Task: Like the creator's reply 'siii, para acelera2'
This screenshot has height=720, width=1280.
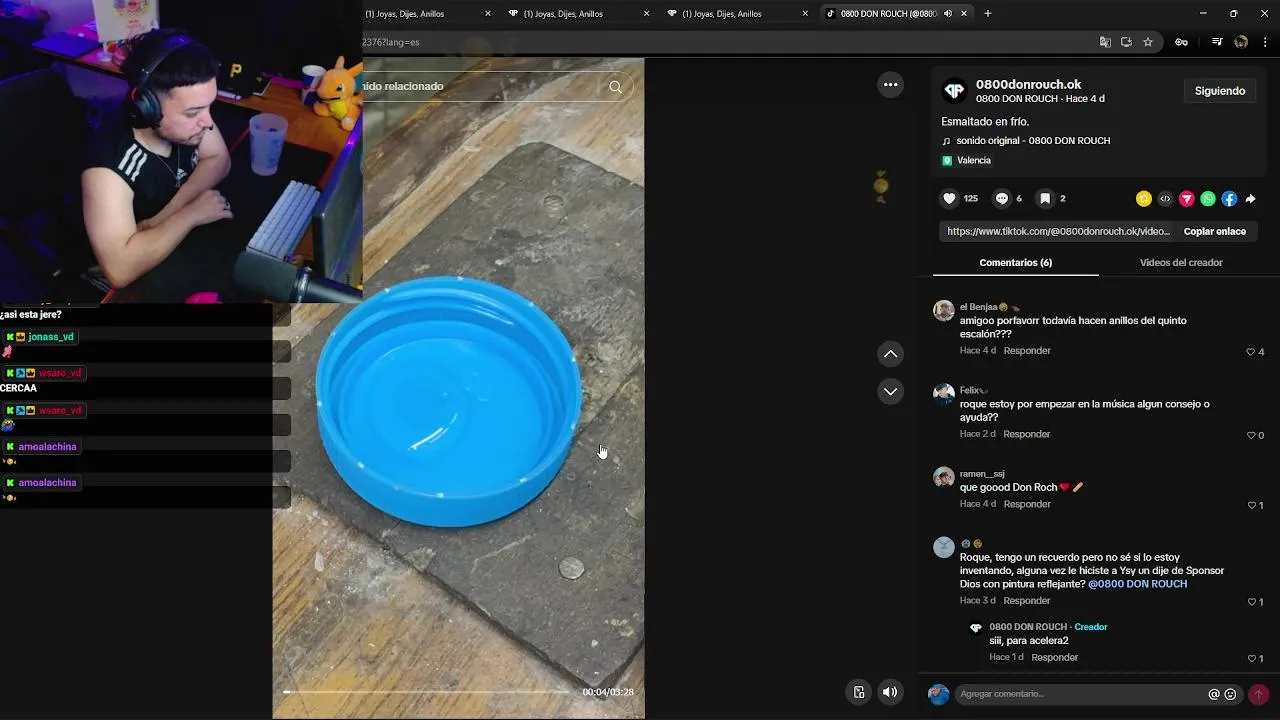Action: coord(1251,658)
